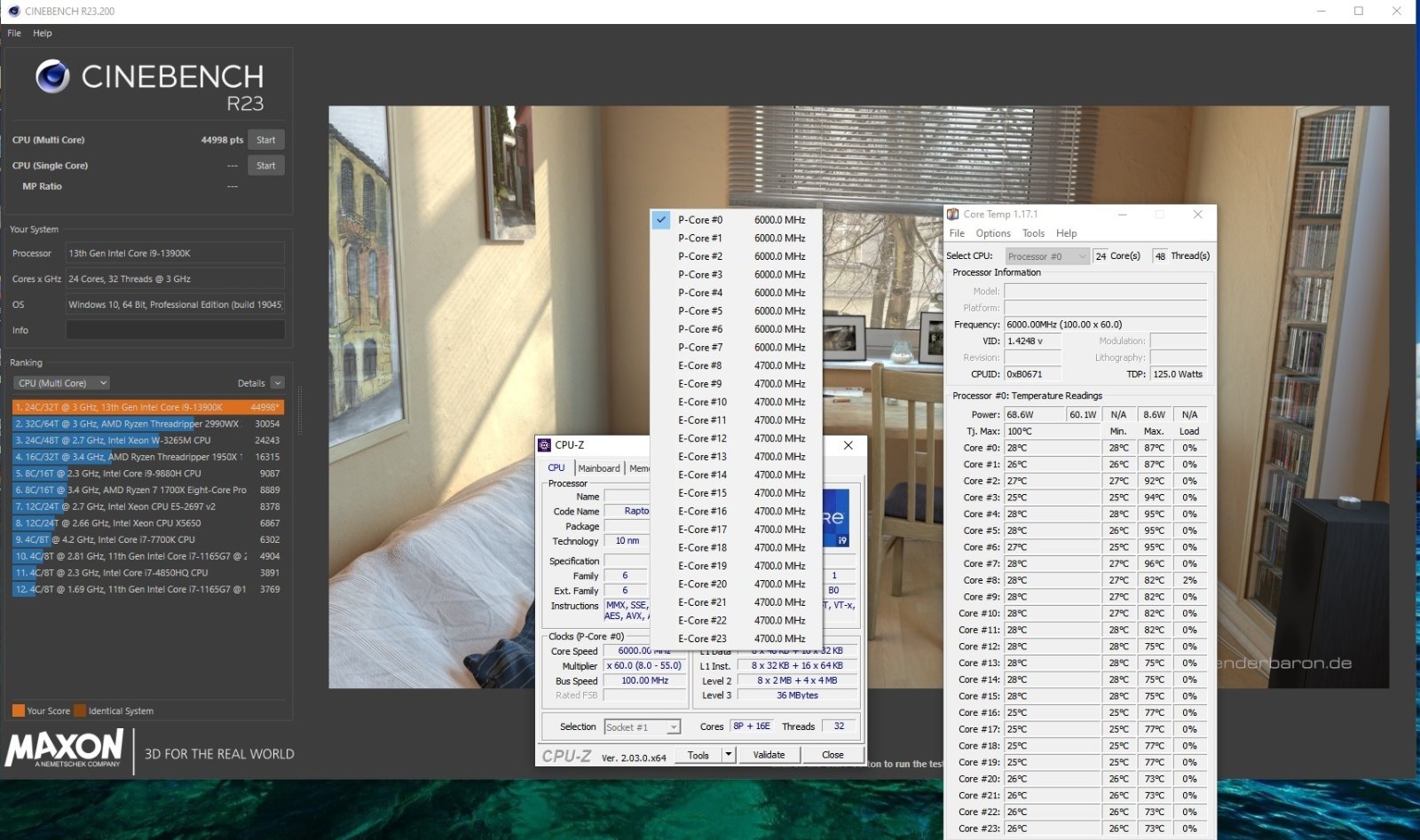The height and width of the screenshot is (840, 1420).
Task: Select E-Core #23 from the core list
Action: coord(736,639)
